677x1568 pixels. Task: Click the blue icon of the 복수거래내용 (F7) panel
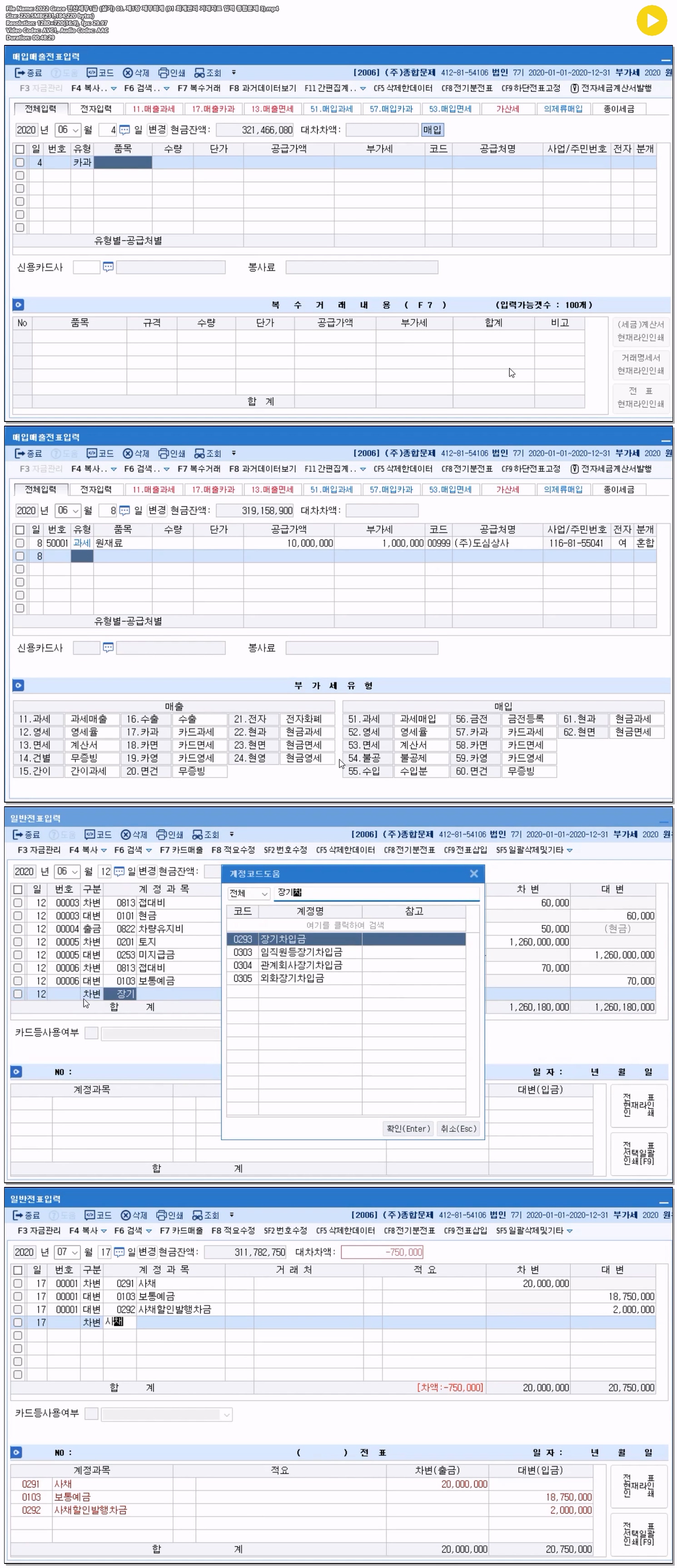coord(18,305)
